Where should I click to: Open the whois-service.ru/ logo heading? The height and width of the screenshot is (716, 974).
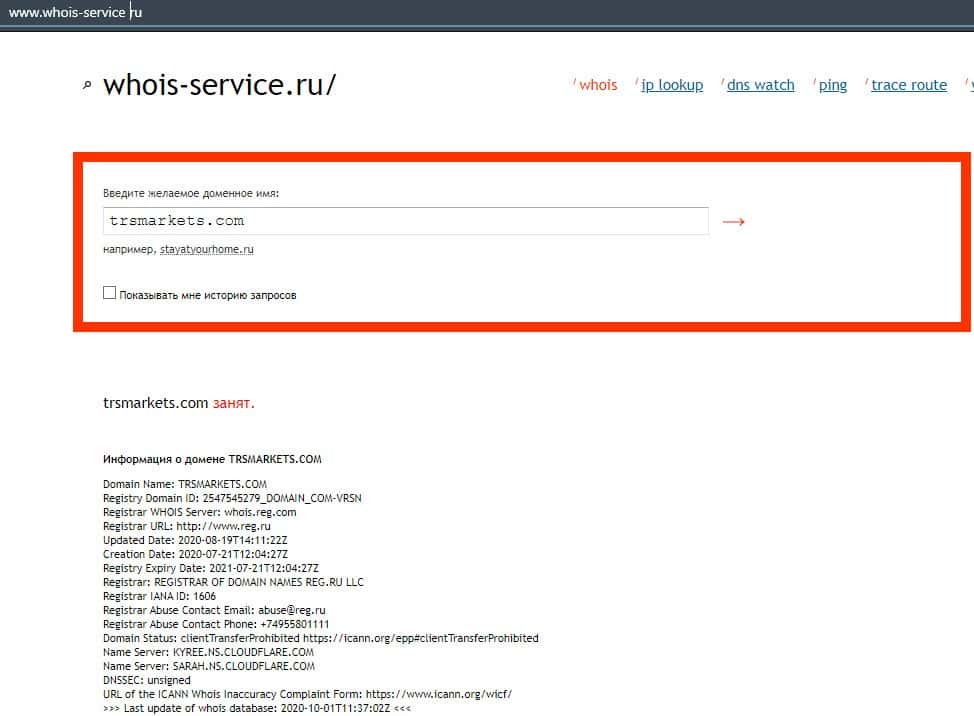tap(219, 85)
